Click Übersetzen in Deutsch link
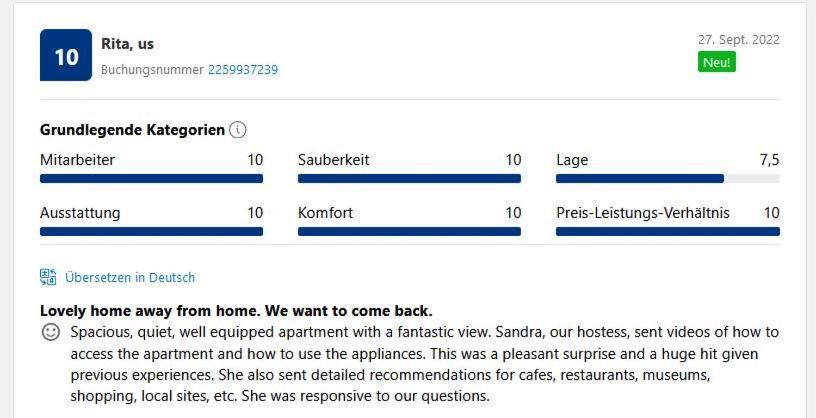816x418 pixels. coord(130,277)
